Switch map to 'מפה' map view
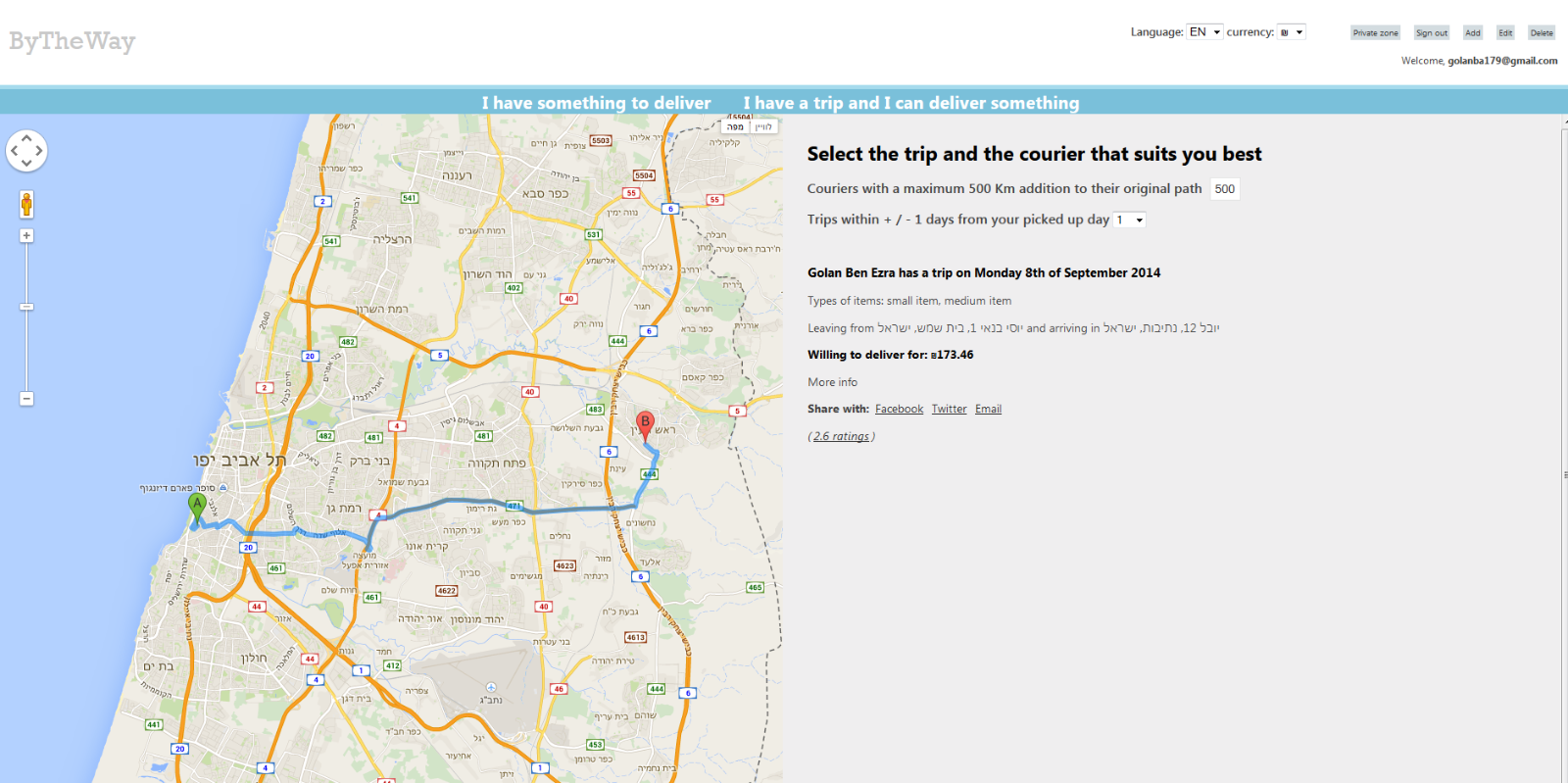This screenshot has height=783, width=1568. tap(735, 126)
